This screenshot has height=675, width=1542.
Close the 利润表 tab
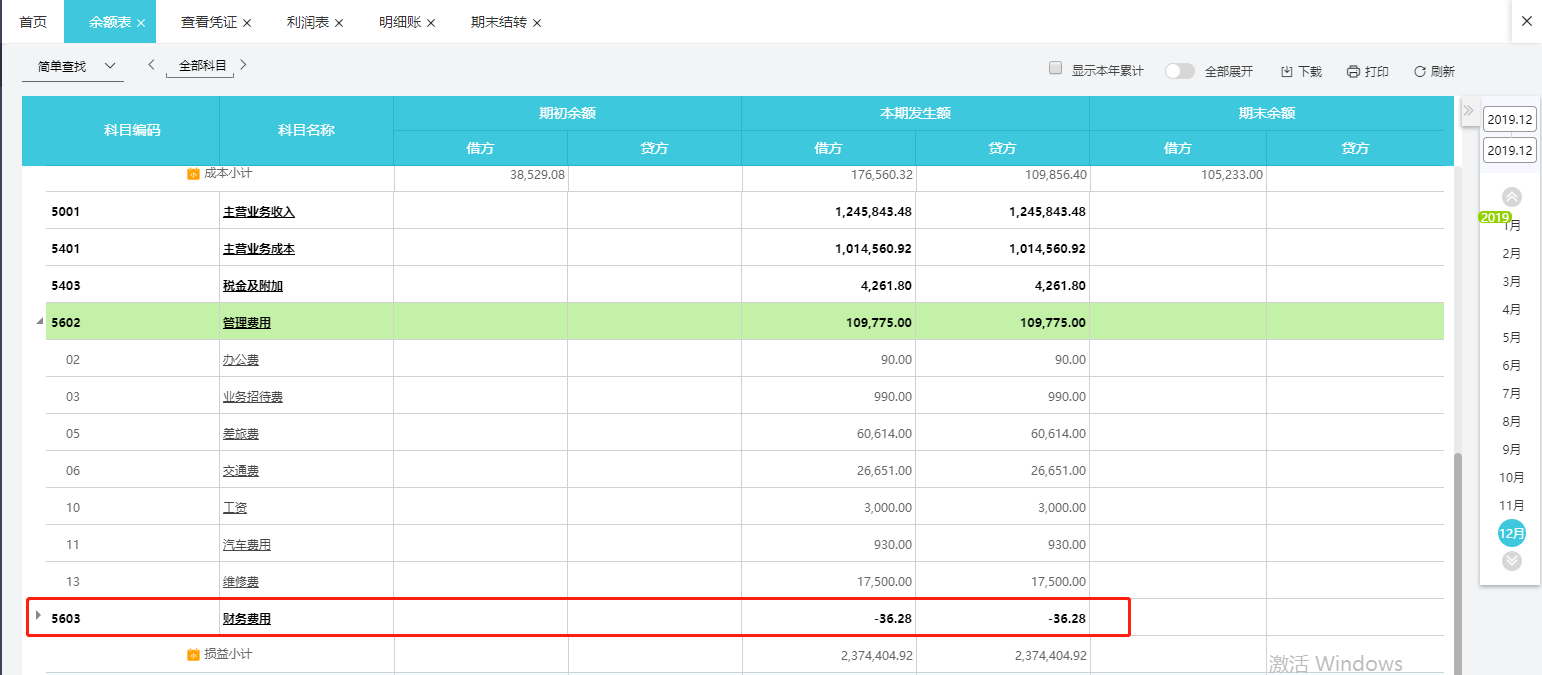(x=339, y=22)
